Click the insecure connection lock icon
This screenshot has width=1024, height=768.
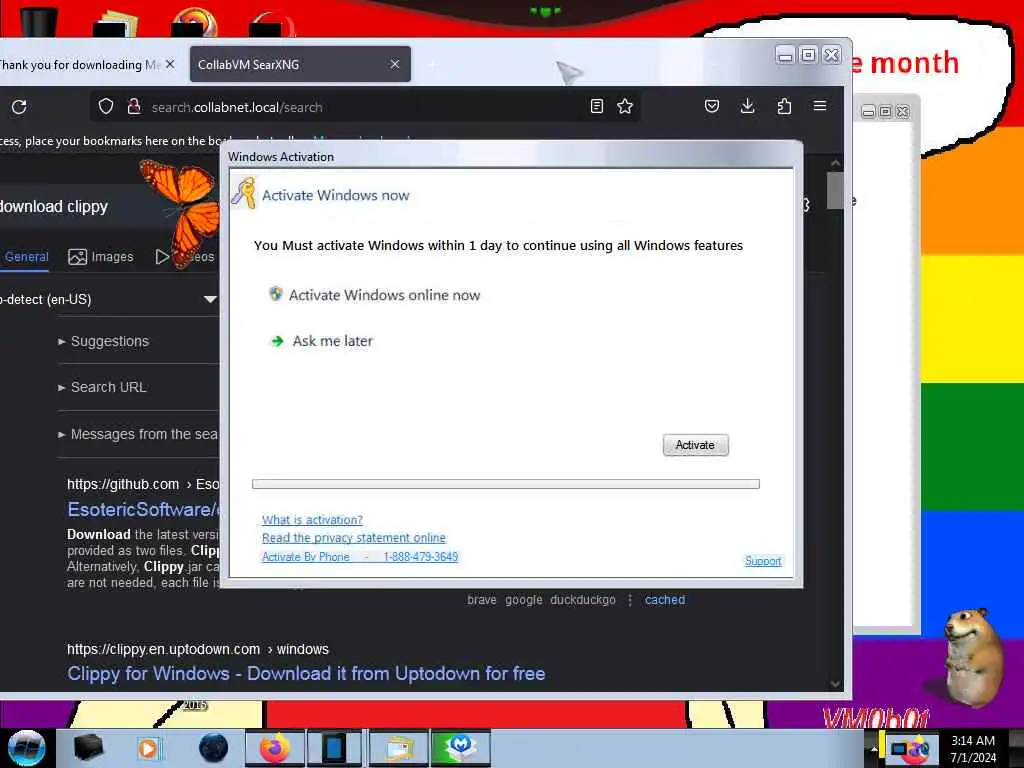(134, 106)
